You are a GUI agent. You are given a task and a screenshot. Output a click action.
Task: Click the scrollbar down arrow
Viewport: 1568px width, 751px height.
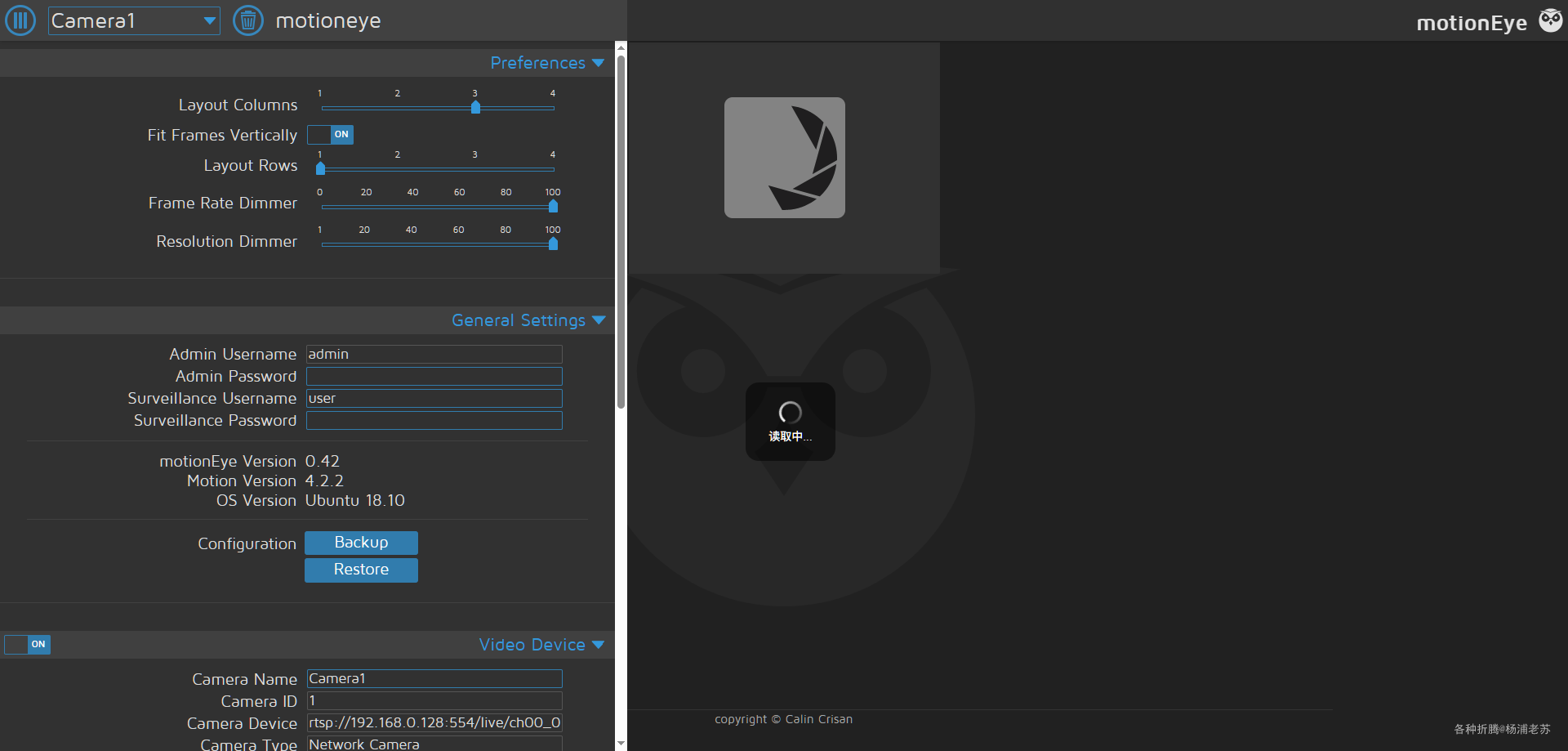click(x=621, y=744)
